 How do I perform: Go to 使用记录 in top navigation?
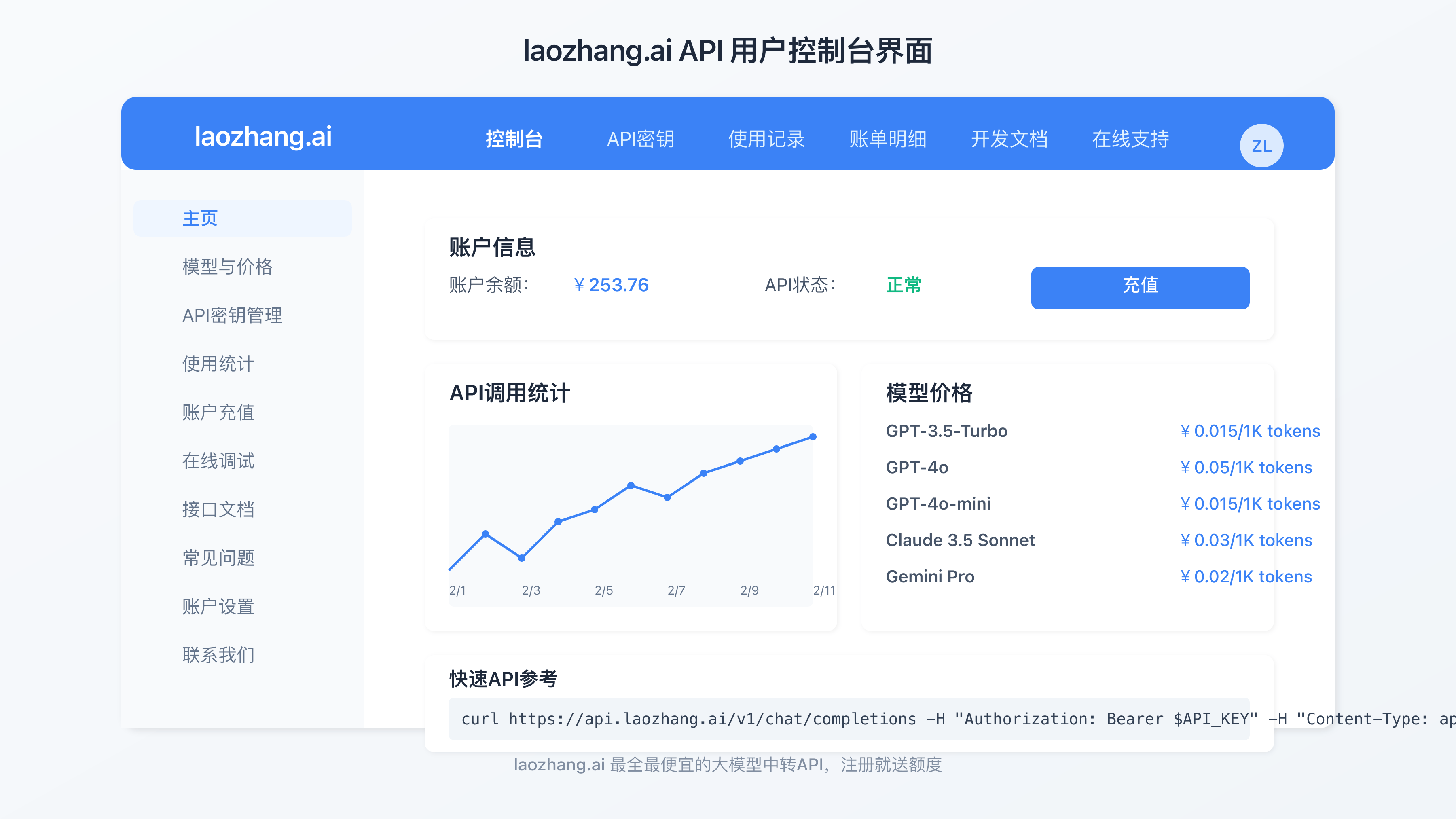click(766, 139)
